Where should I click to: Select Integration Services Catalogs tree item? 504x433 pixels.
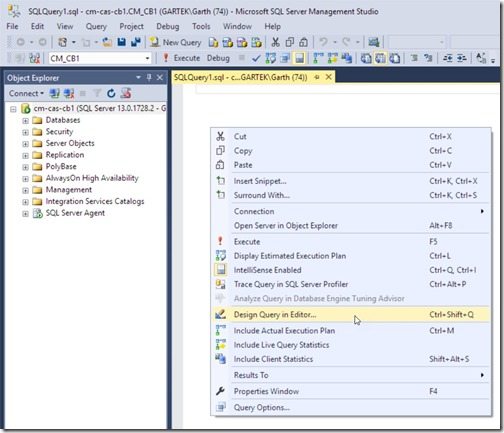click(95, 201)
